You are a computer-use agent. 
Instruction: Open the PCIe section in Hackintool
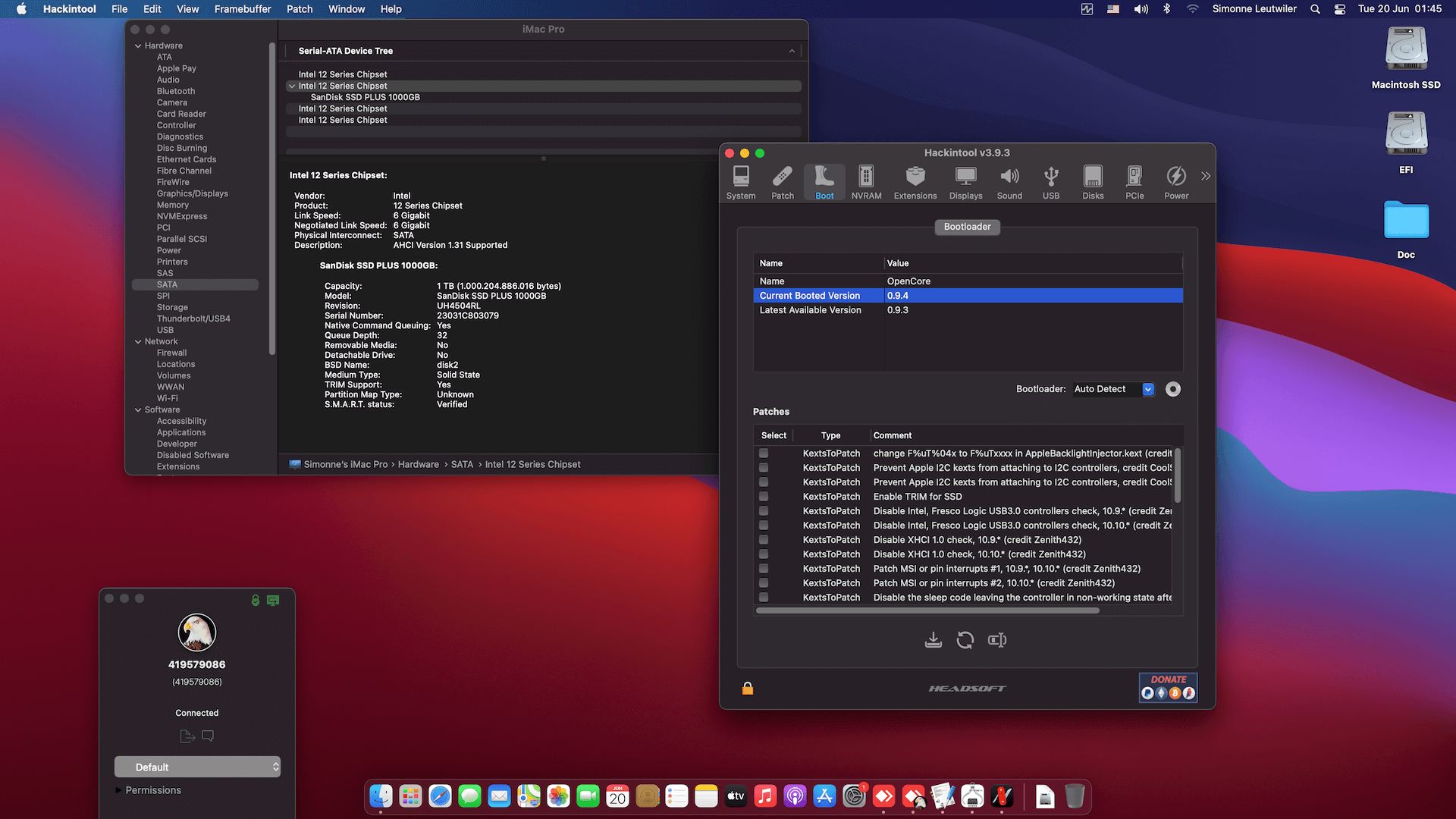click(1134, 183)
